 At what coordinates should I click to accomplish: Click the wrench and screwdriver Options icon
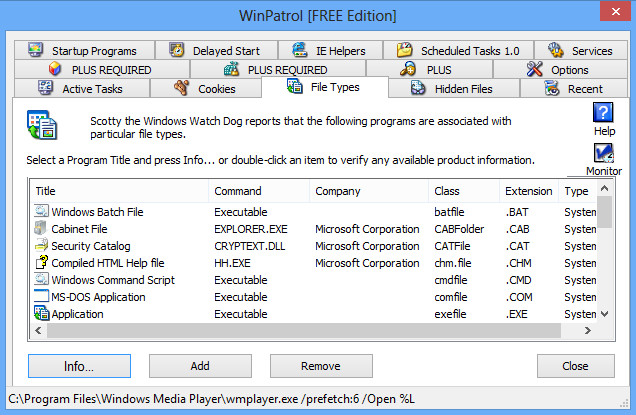[534, 69]
